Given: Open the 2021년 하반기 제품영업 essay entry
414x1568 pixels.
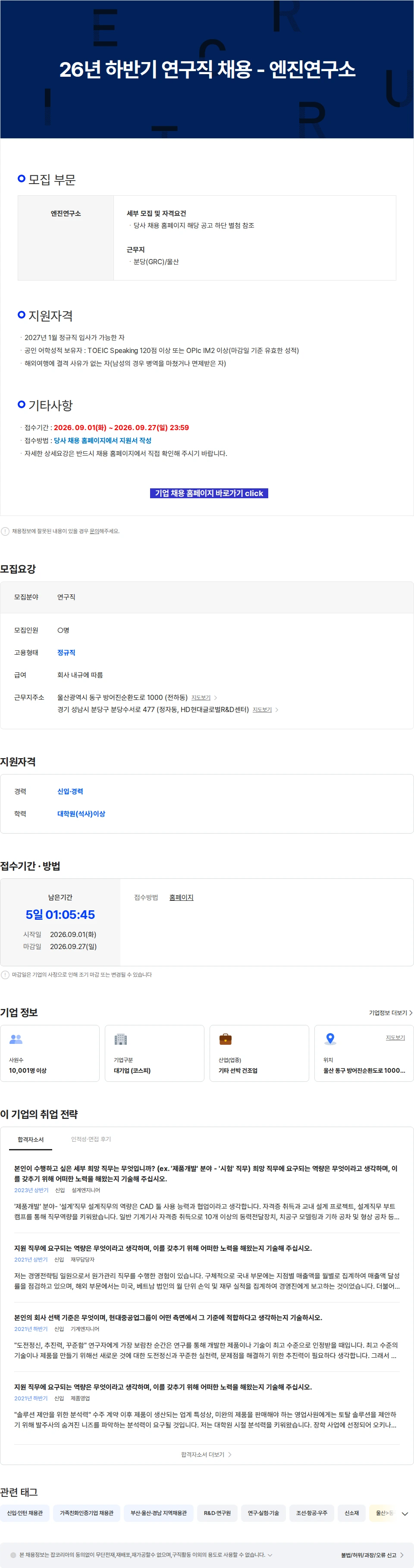Looking at the screenshot, I should 163,1387.
